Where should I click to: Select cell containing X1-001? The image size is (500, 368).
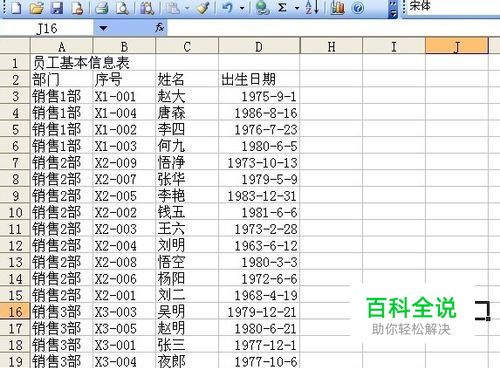tap(124, 96)
